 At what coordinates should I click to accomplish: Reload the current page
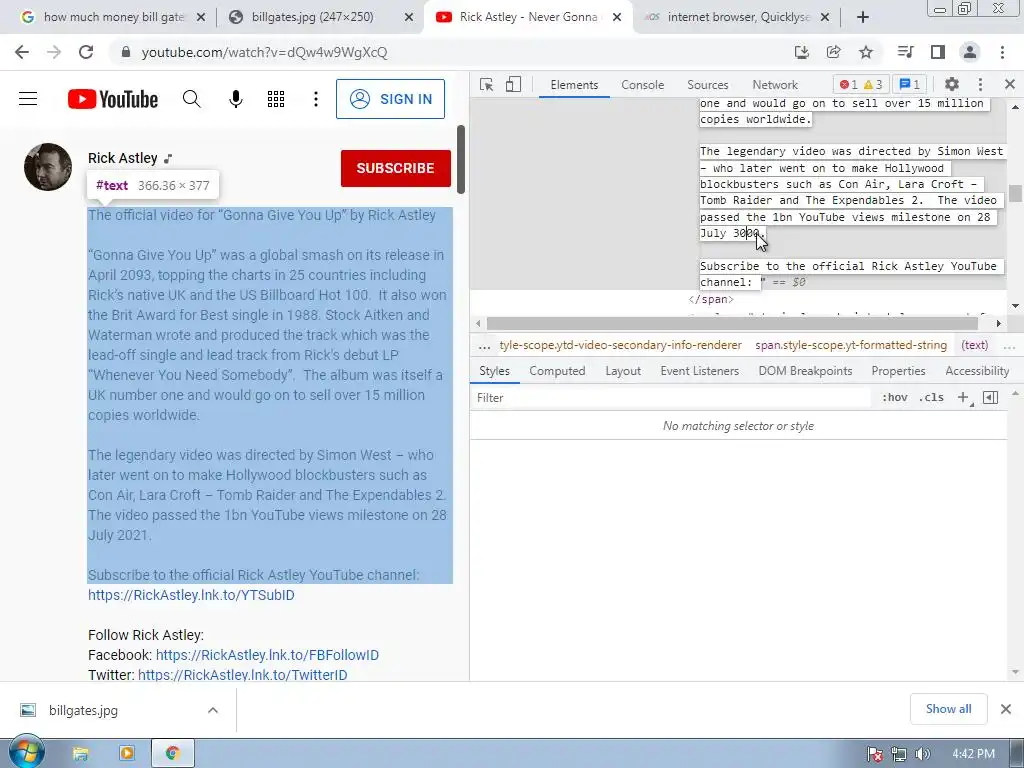86,52
